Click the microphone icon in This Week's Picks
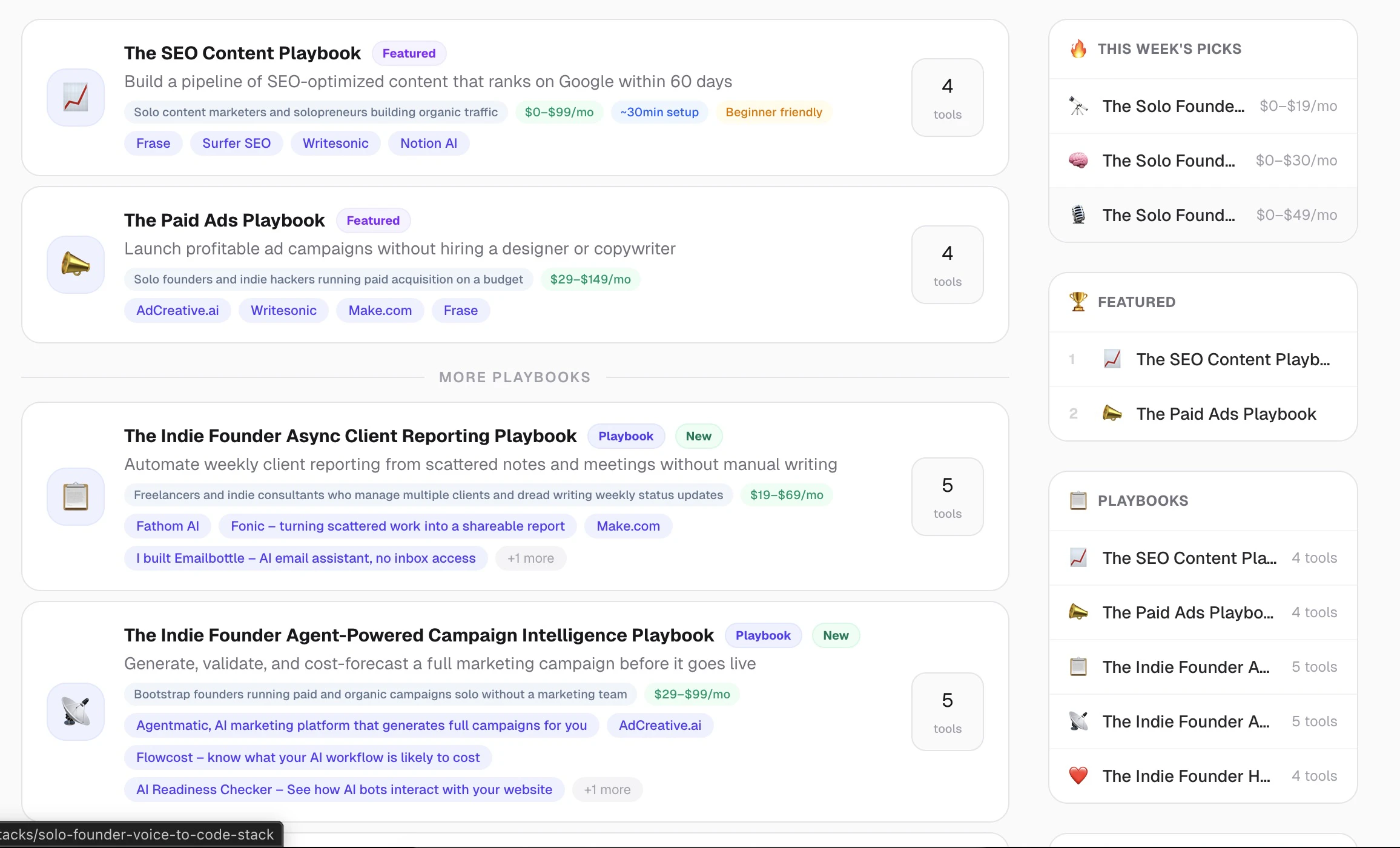 (x=1078, y=214)
